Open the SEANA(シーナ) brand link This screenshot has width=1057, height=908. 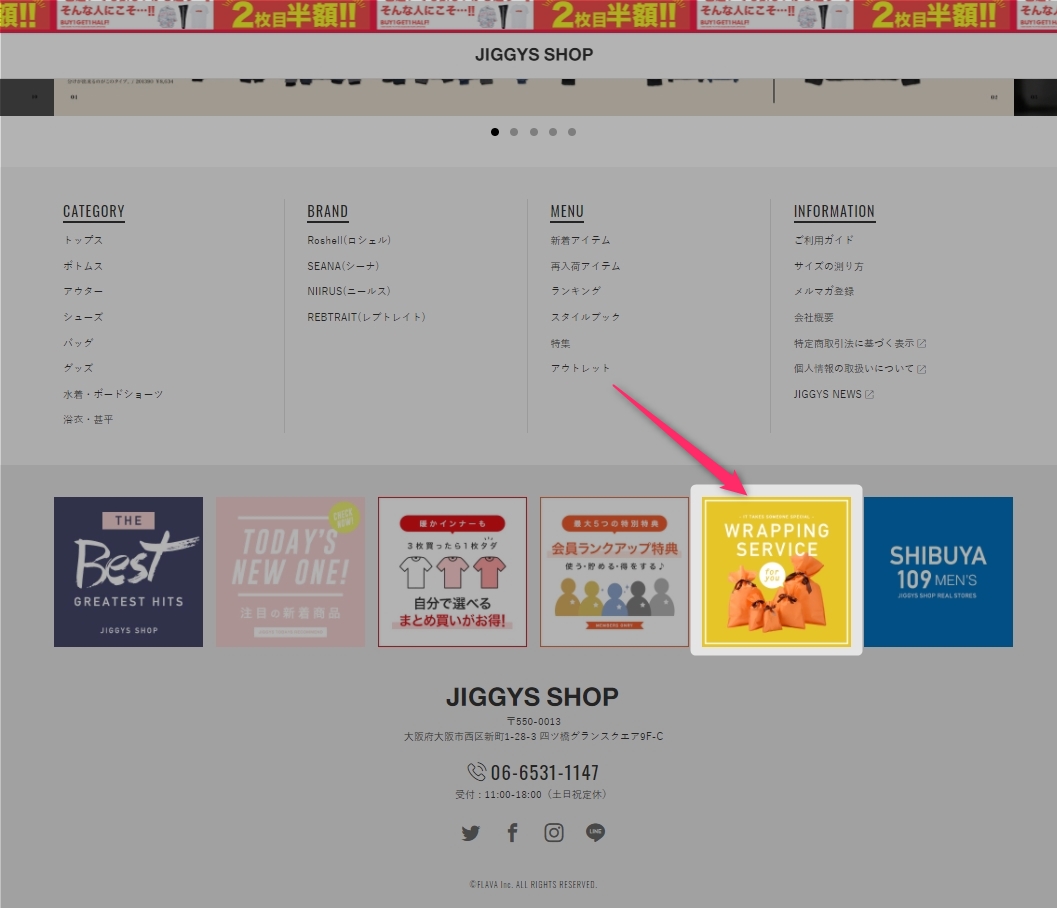[x=343, y=266]
